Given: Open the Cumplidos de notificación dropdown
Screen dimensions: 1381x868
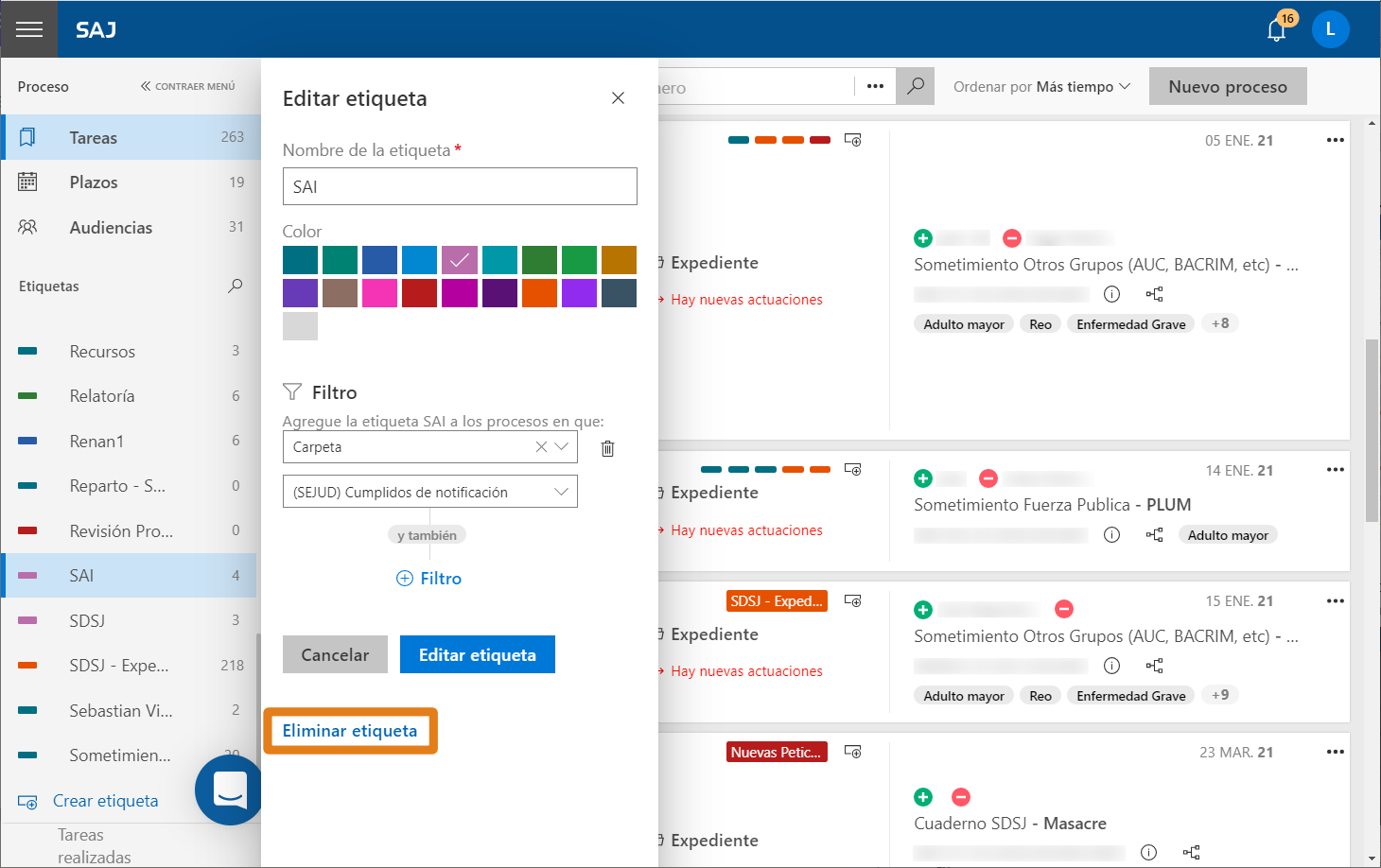Looking at the screenshot, I should [561, 492].
